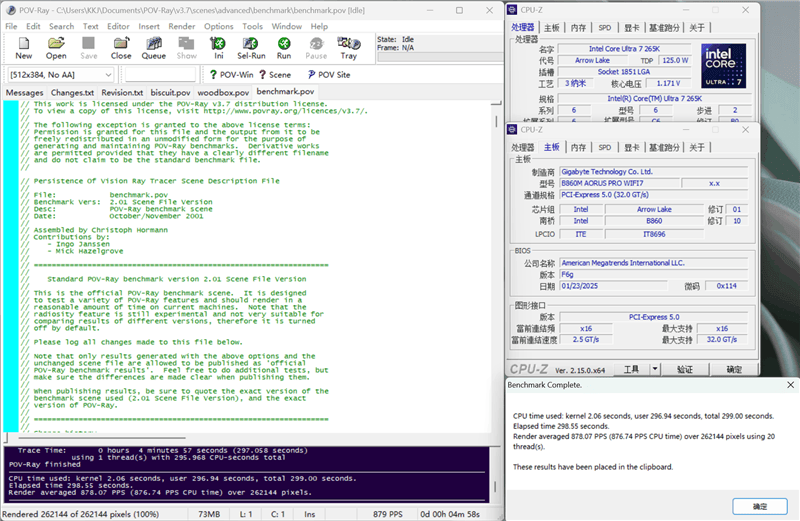Screen dimensions: 800x521
Task: Click the Socket 1851 LGA field
Action: [x=624, y=72]
